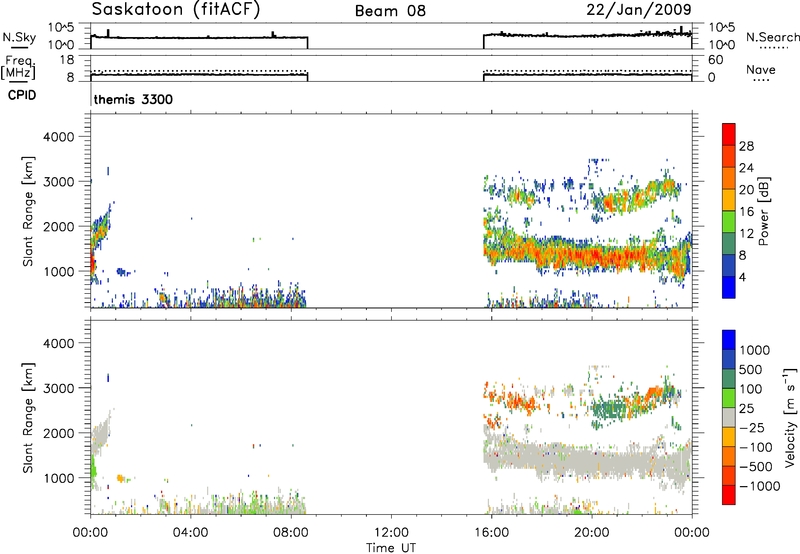Image resolution: width=800 pixels, height=554 pixels.
Task: Select the "-1000" value on velocity color bar
Action: click(x=759, y=486)
